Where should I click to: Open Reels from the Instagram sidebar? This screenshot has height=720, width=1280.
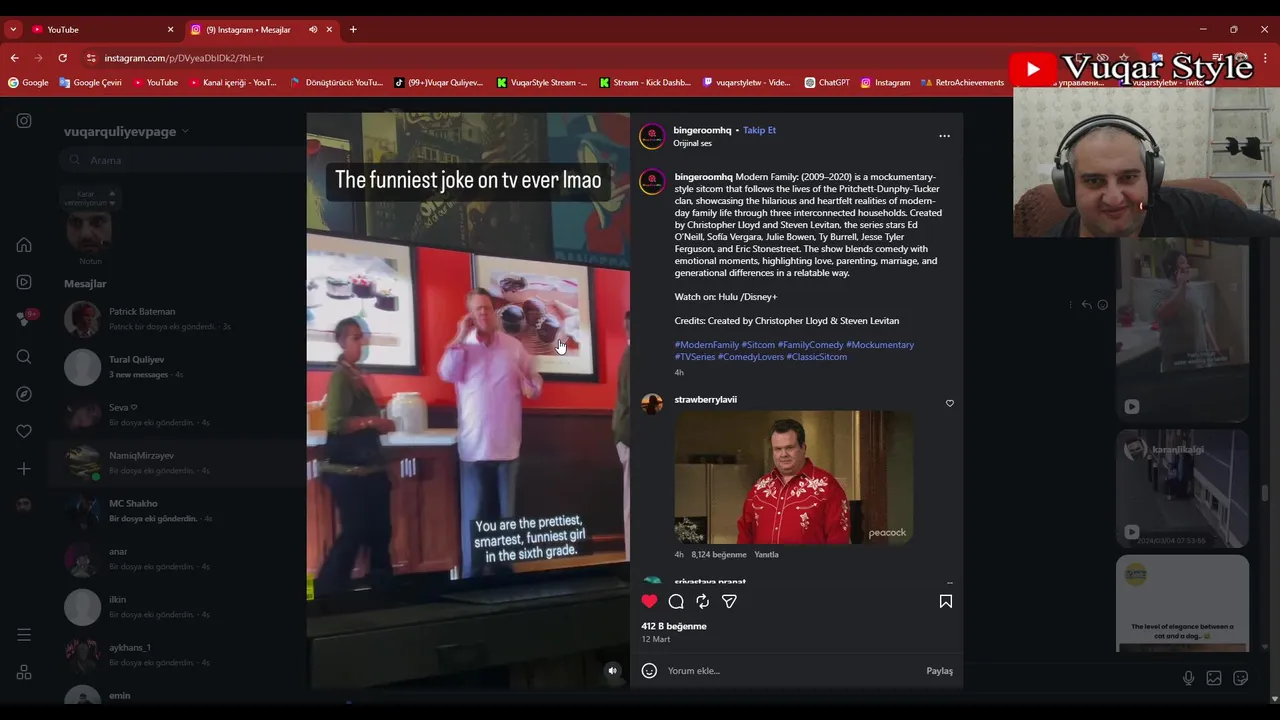pos(24,282)
